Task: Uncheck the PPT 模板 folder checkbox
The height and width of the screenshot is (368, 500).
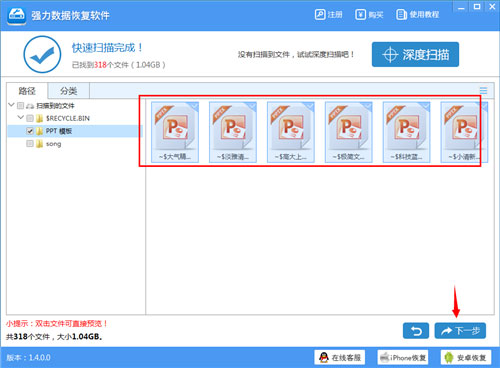Action: 30,131
